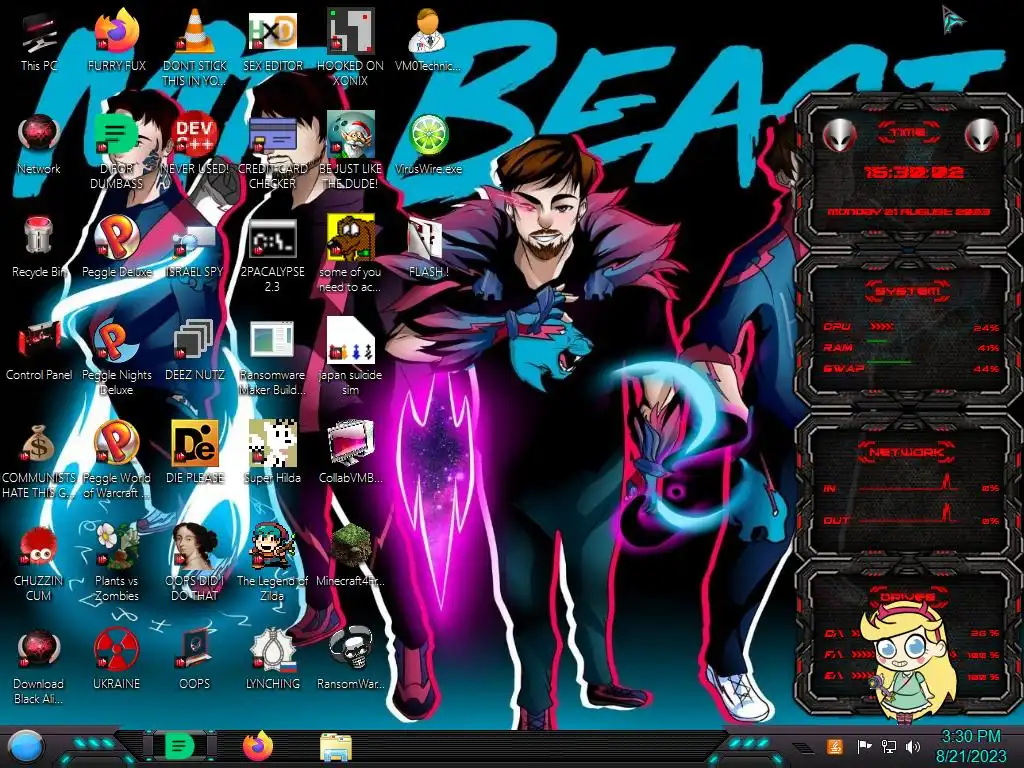
Task: Open the Download Black Ali shortcut
Action: coord(39,666)
